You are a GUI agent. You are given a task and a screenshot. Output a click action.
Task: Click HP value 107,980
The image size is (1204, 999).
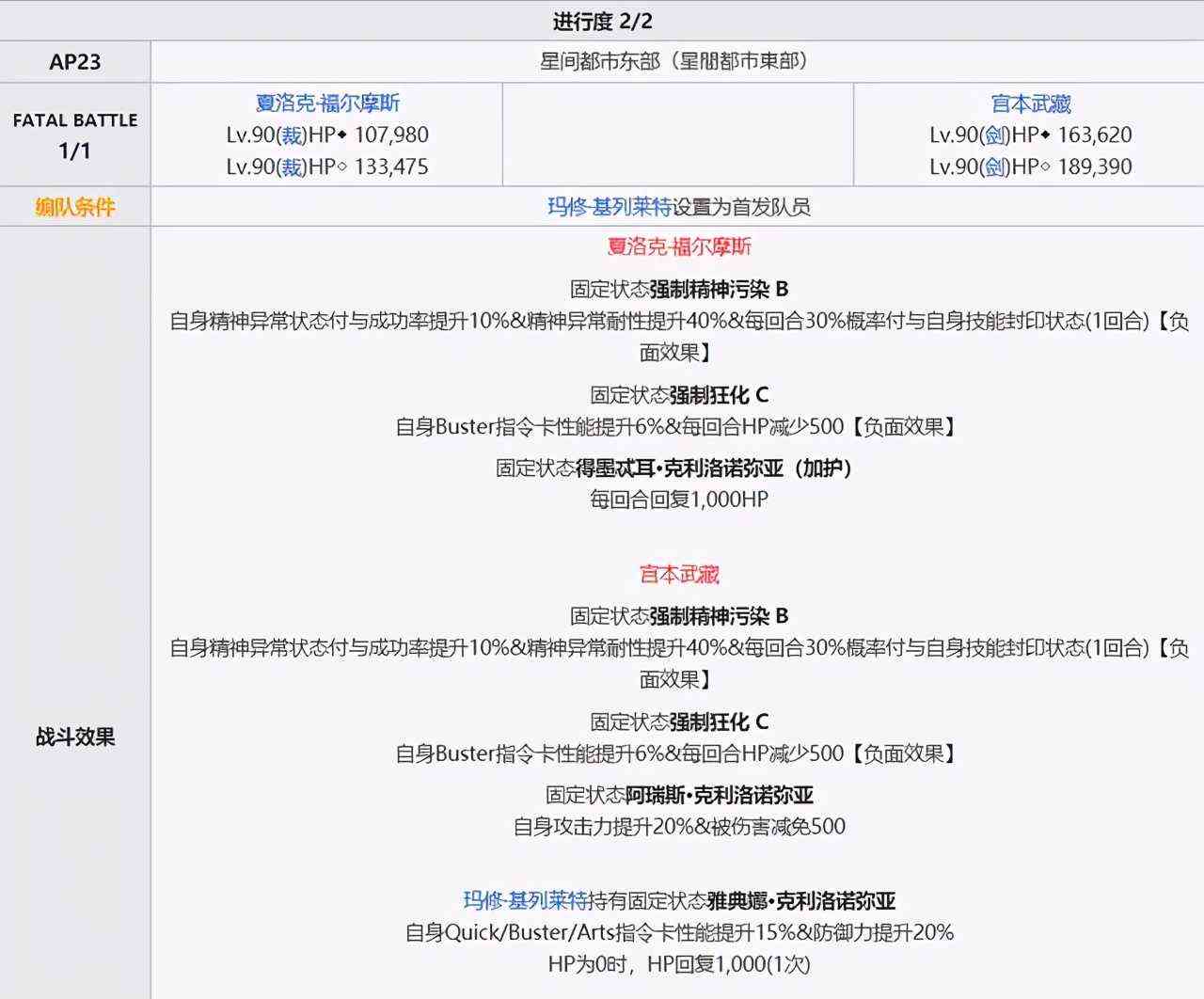pos(391,135)
